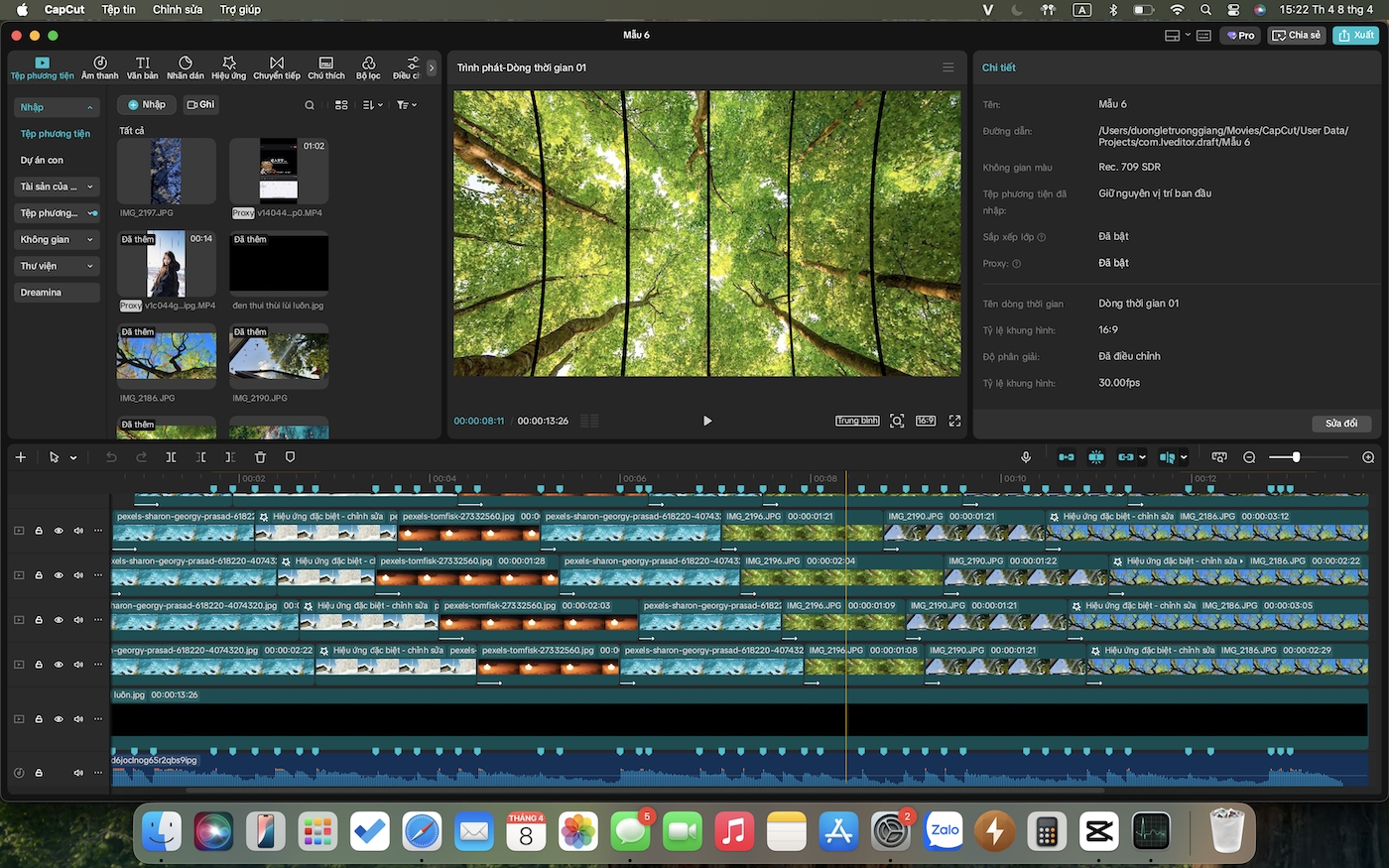This screenshot has height=868, width=1389.
Task: Open Zalo from the Dock
Action: (x=944, y=831)
